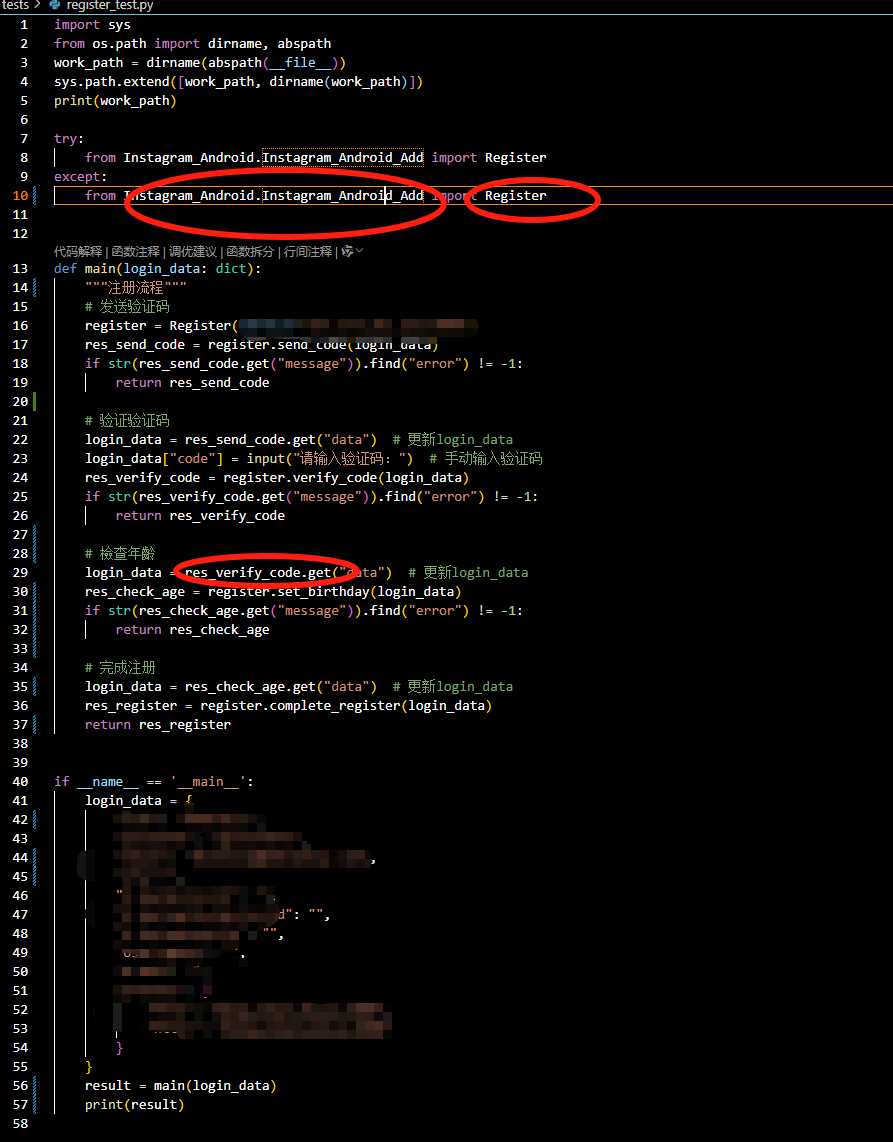Click the '# 发送验证码' comment
Image resolution: width=893 pixels, height=1142 pixels.
pos(127,307)
